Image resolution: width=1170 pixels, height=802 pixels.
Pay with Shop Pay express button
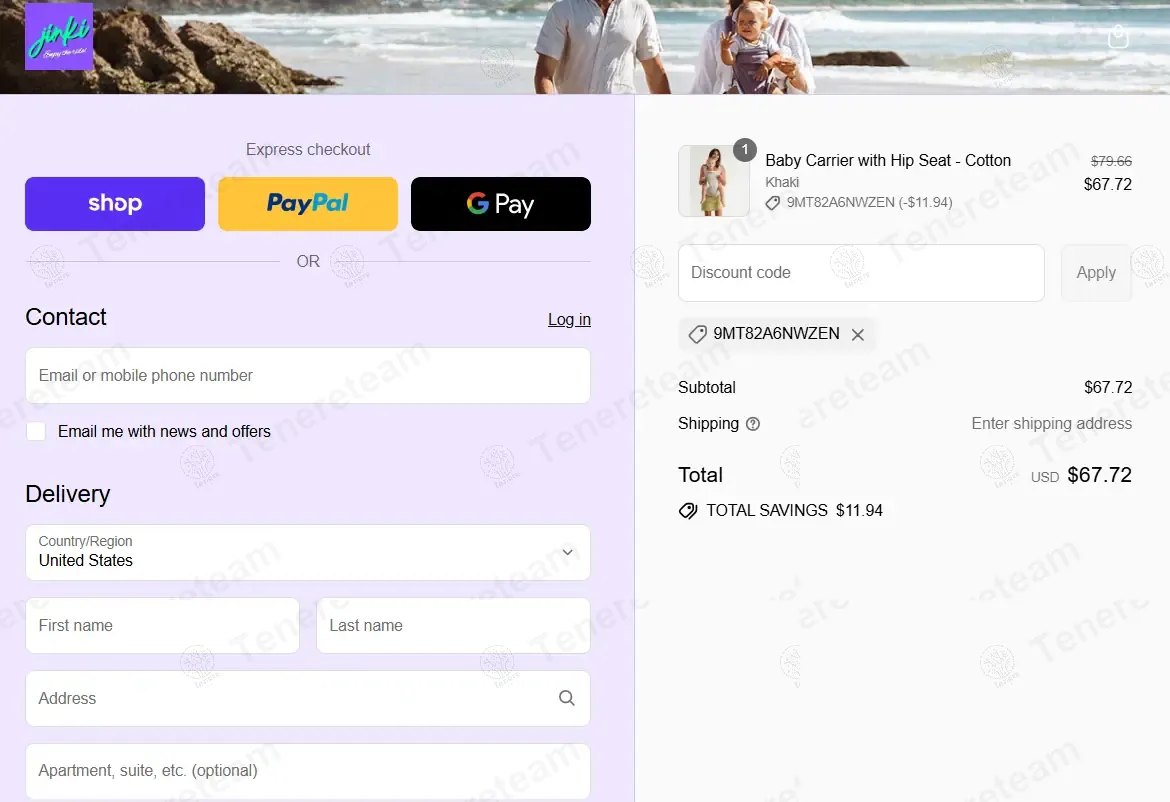pos(115,204)
